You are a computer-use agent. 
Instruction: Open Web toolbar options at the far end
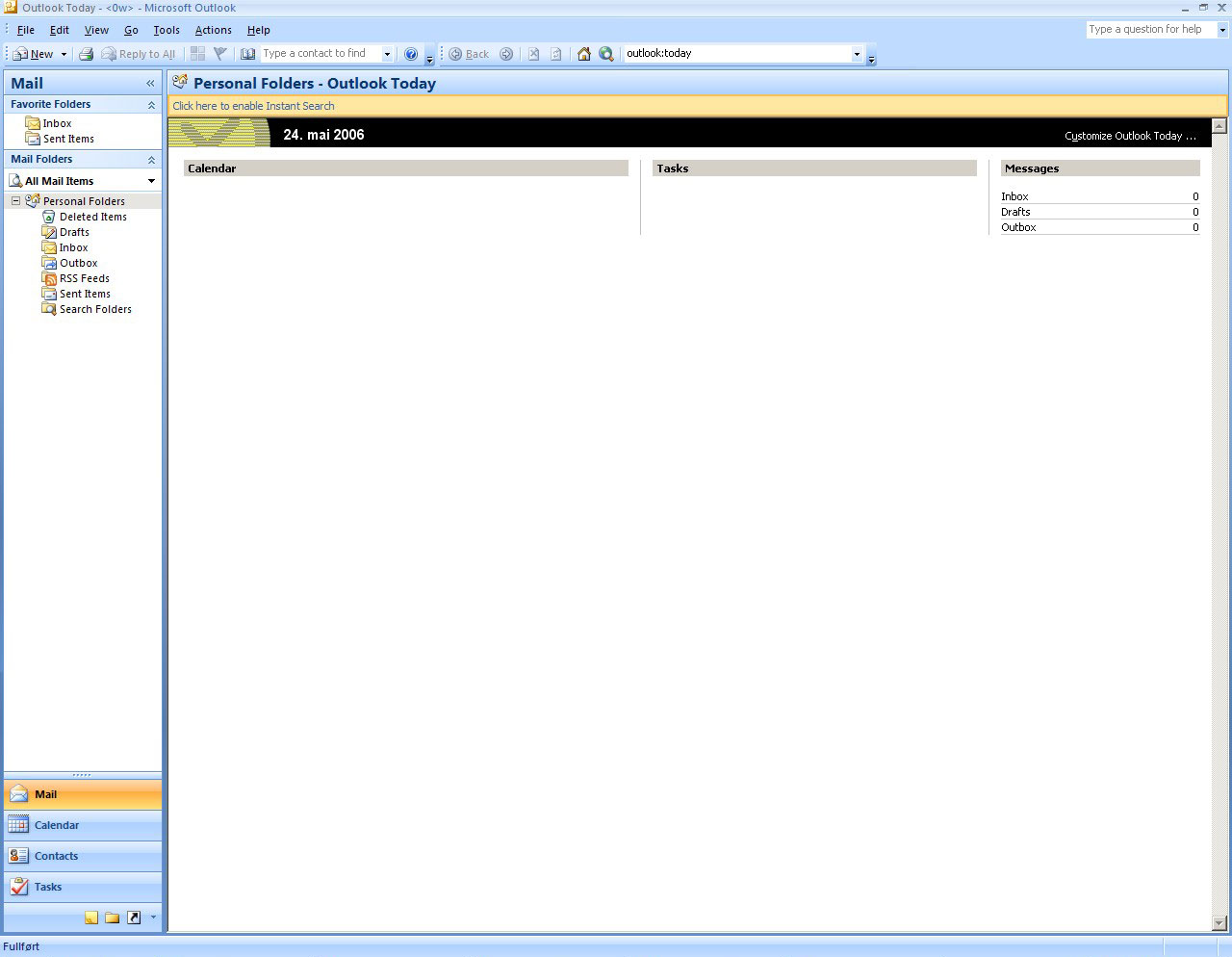point(871,56)
